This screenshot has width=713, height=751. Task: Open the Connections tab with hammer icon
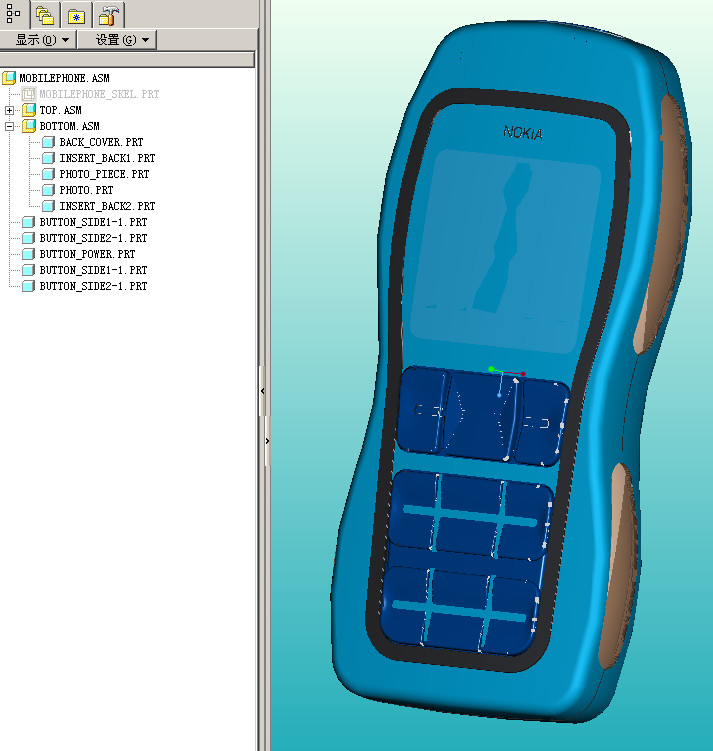(109, 15)
